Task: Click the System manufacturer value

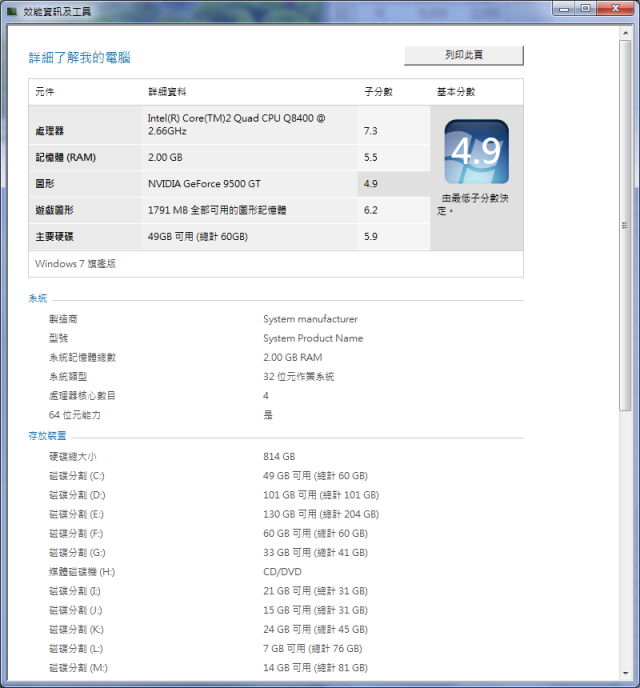Action: [310, 319]
